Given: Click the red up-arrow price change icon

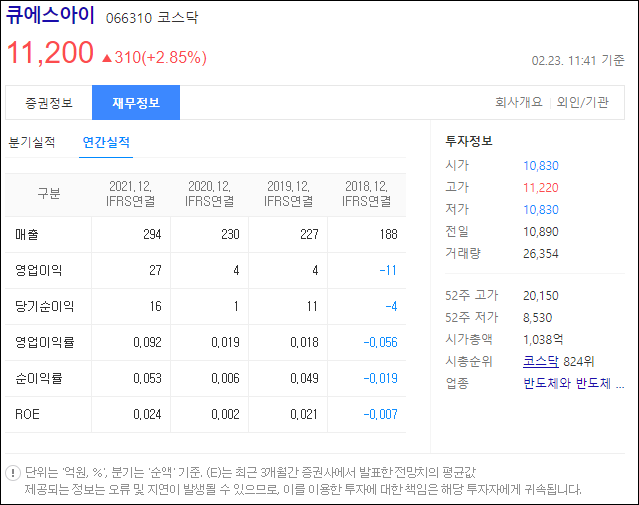Looking at the screenshot, I should coord(107,58).
